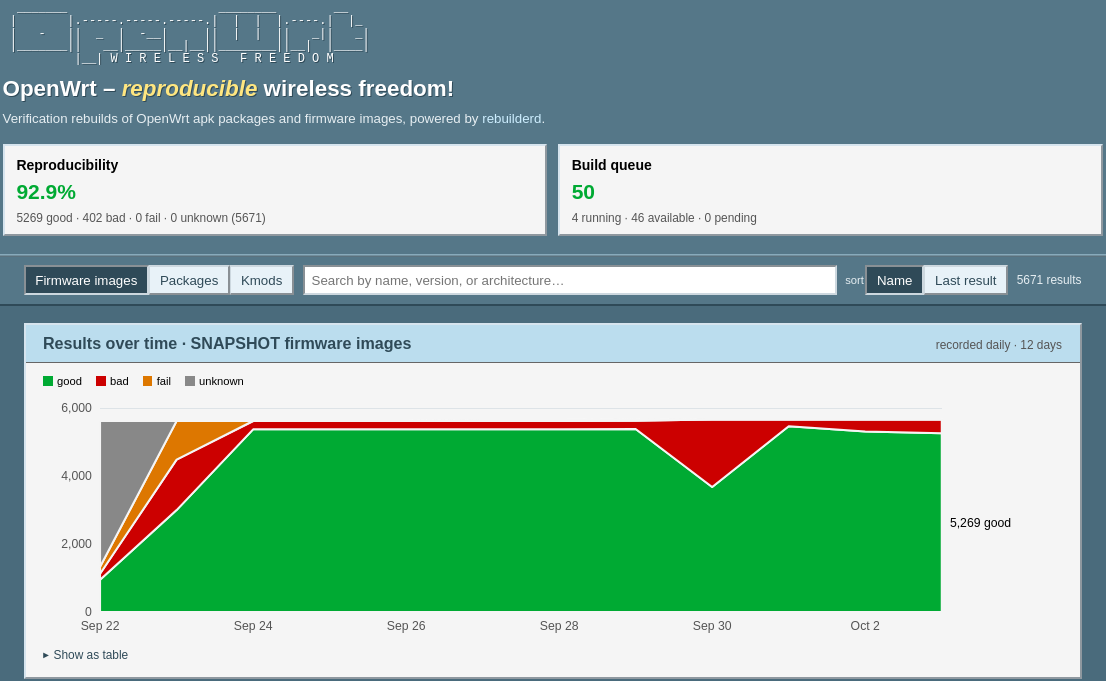Image resolution: width=1106 pixels, height=681 pixels.
Task: Click the page title reproducible wireless freedom
Action: pos(229,89)
